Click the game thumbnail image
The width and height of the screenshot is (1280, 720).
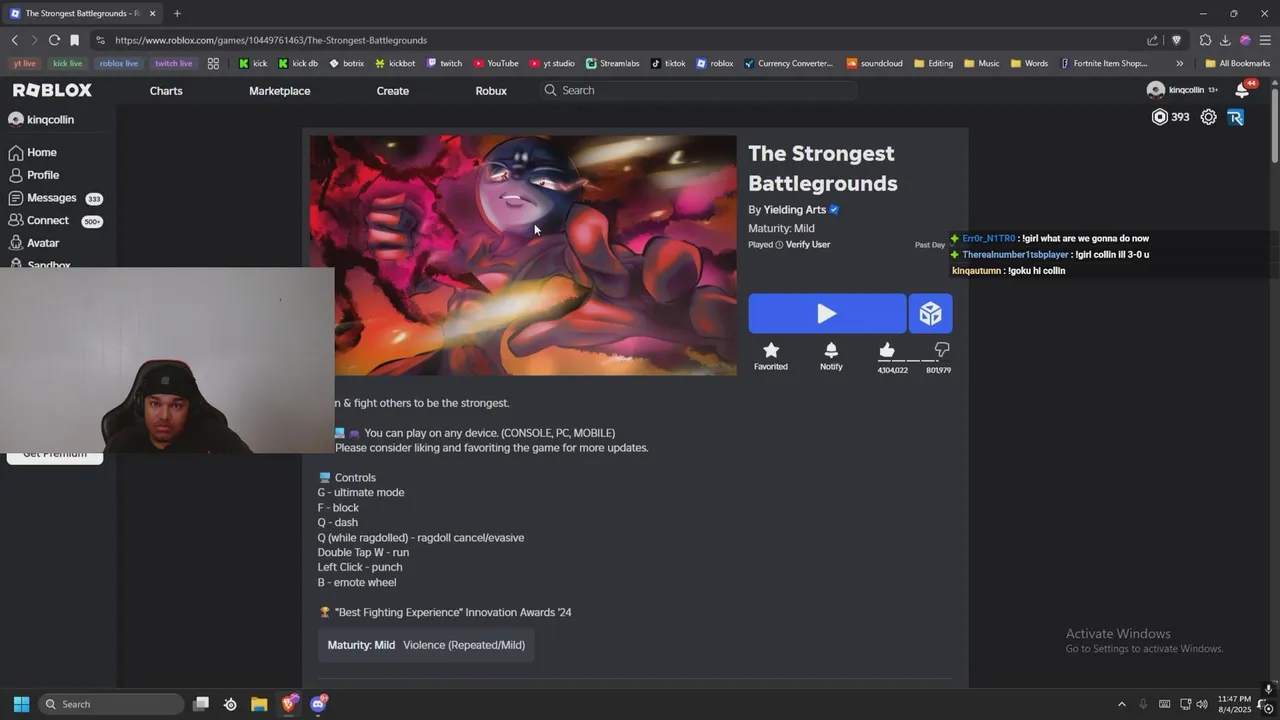click(x=523, y=256)
